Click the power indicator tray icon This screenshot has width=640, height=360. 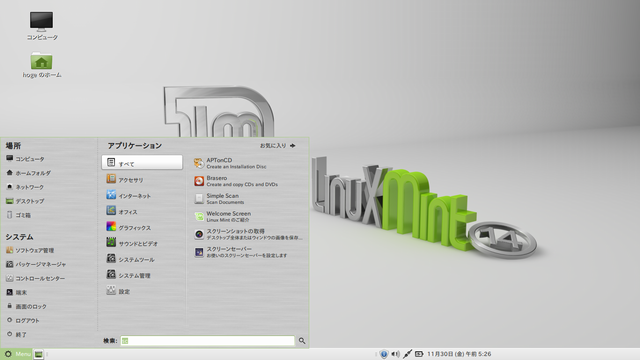(419, 354)
